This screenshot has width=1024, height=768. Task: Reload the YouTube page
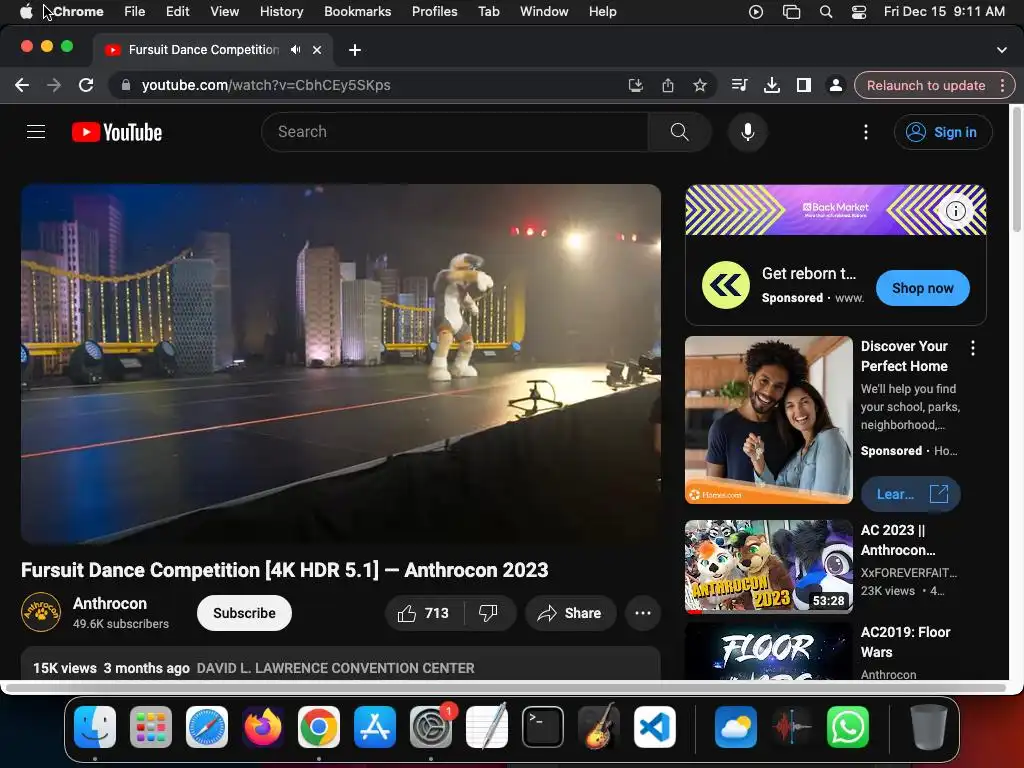pos(86,85)
